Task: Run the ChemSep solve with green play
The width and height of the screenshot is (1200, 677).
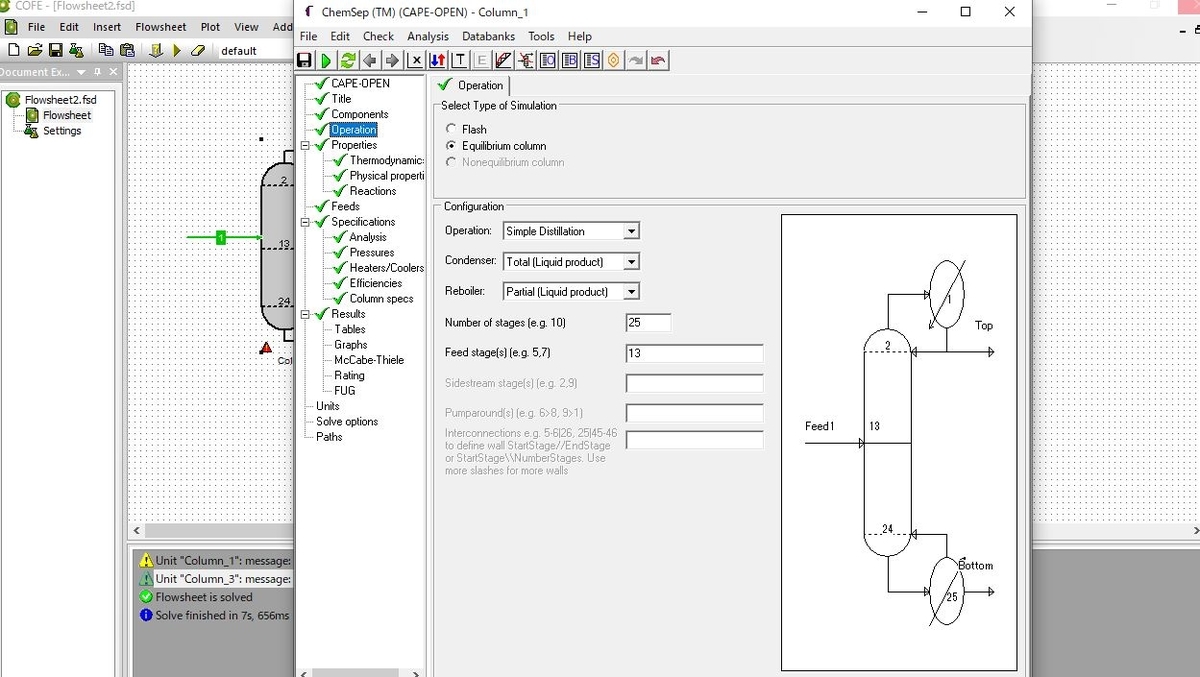Action: tap(326, 61)
